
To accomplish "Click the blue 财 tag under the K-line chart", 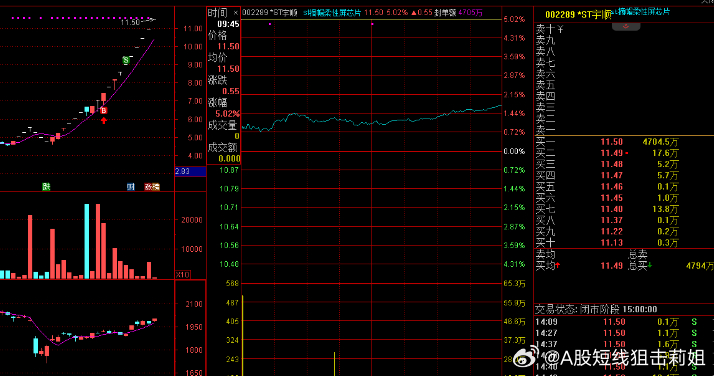I will pos(131,187).
